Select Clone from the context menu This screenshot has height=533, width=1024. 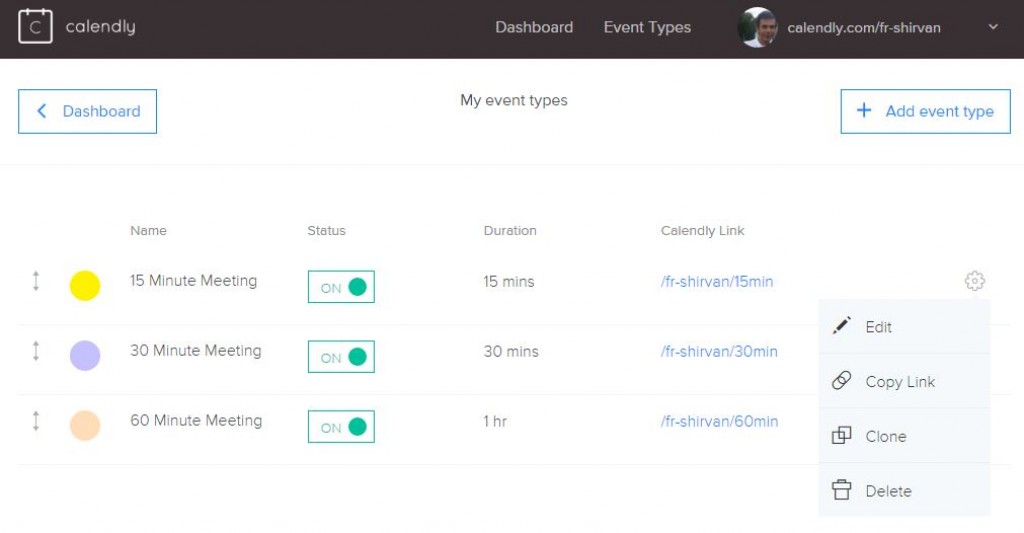tap(904, 436)
